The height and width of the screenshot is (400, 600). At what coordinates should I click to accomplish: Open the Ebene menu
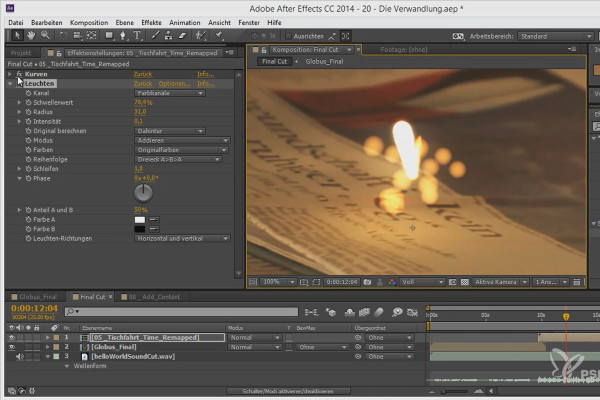point(125,23)
